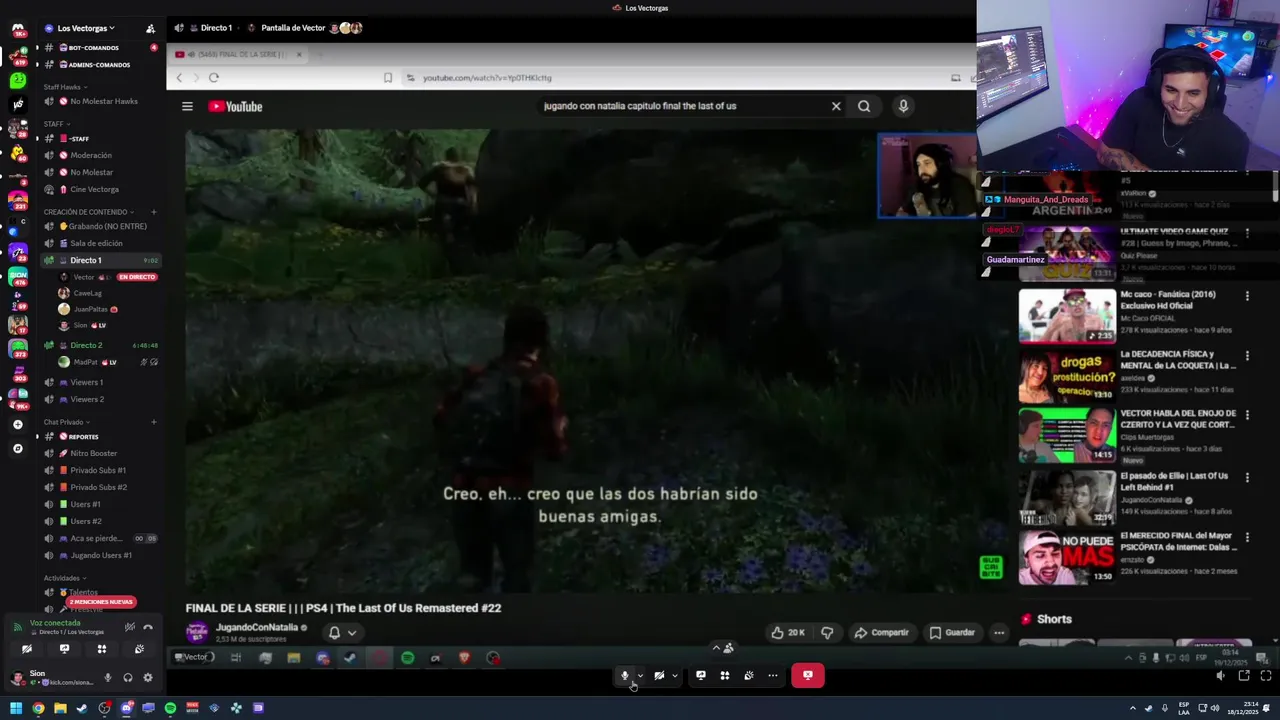1280x720 pixels.
Task: Join the Sala de edición voice channel
Action: (x=100, y=243)
